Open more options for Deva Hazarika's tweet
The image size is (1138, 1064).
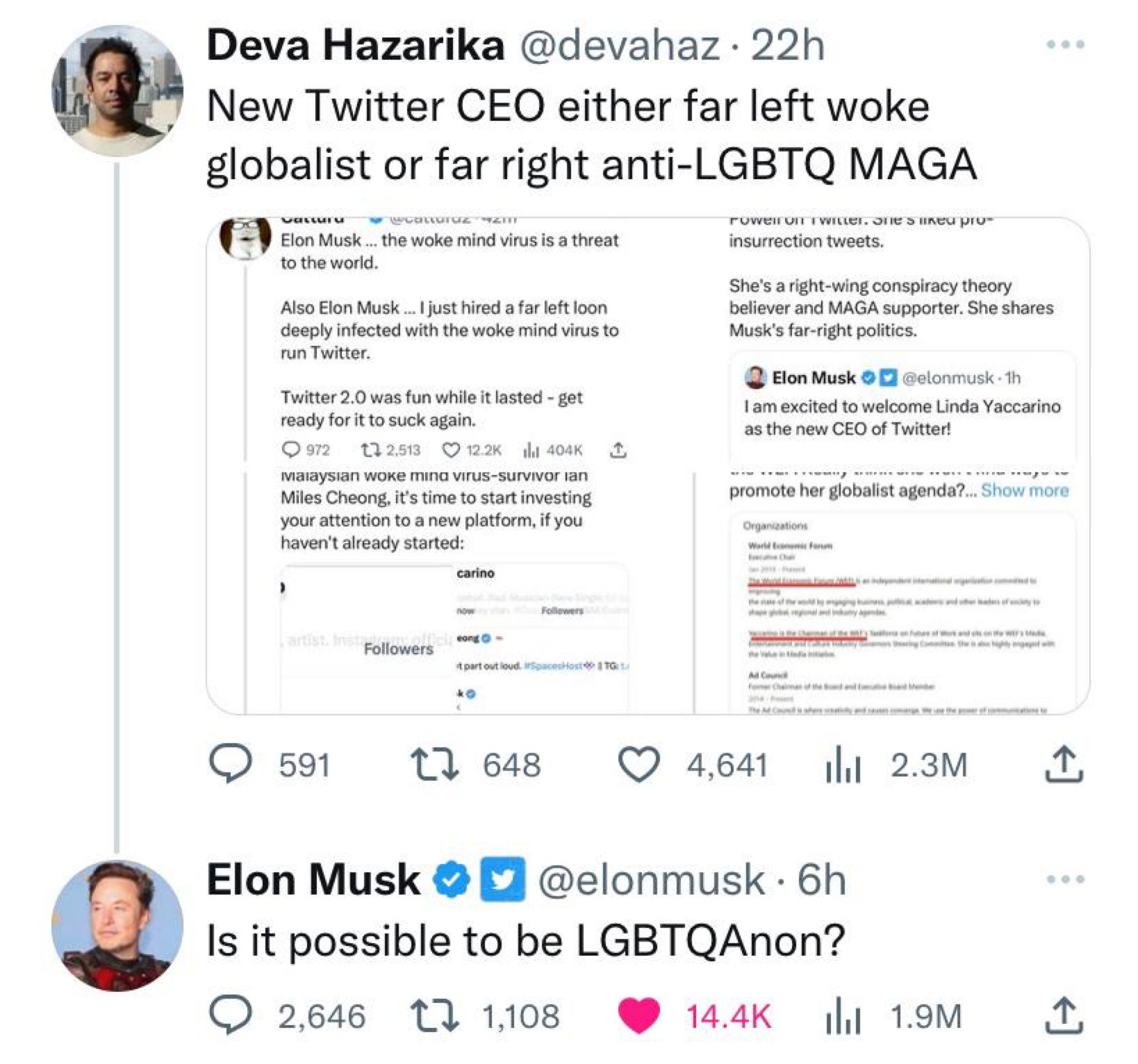[x=1065, y=45]
